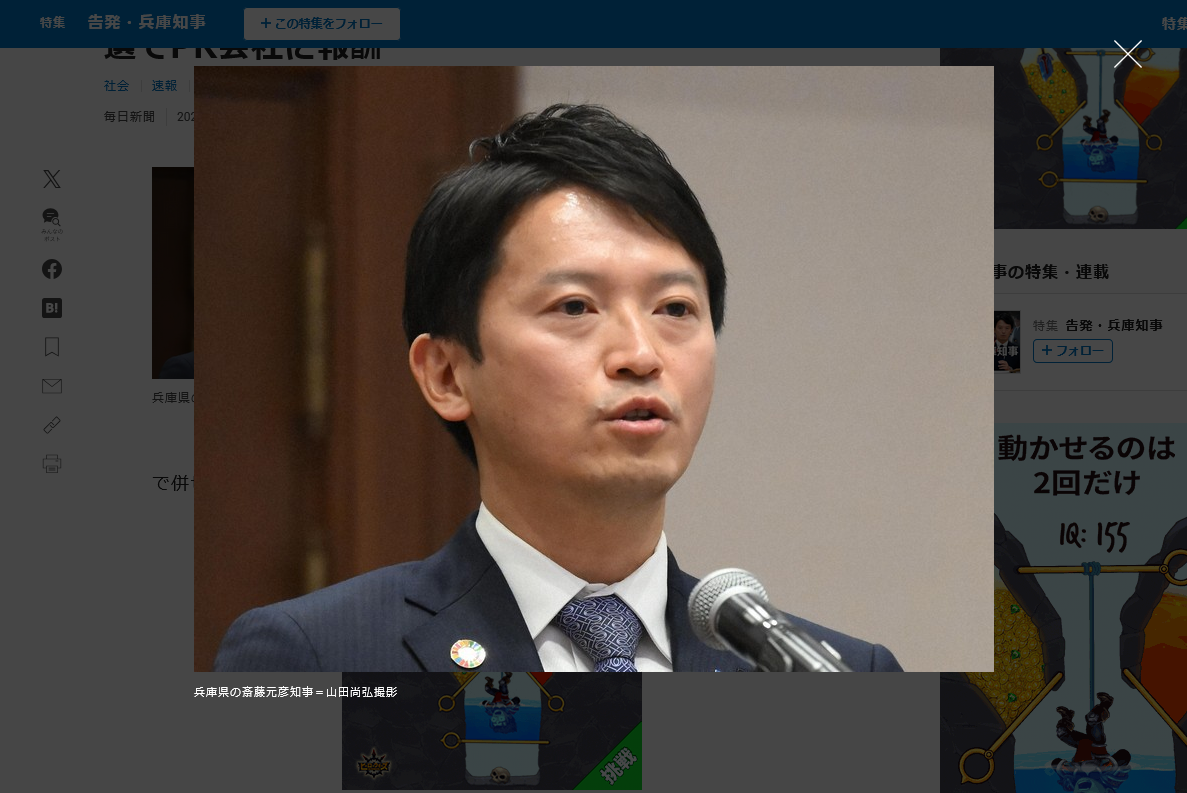Open the sidebar feature thumbnail of the governor
This screenshot has width=1187, height=793.
1007,341
